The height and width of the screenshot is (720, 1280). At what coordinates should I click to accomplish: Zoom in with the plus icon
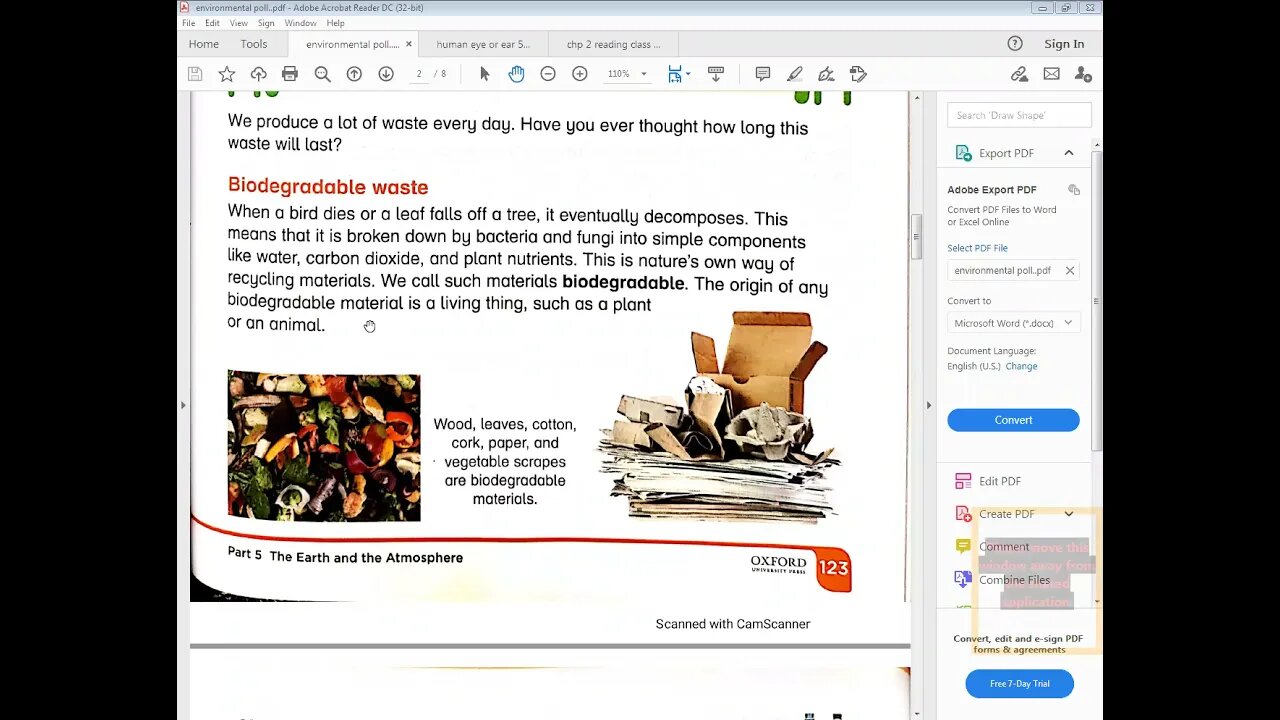[x=580, y=74]
